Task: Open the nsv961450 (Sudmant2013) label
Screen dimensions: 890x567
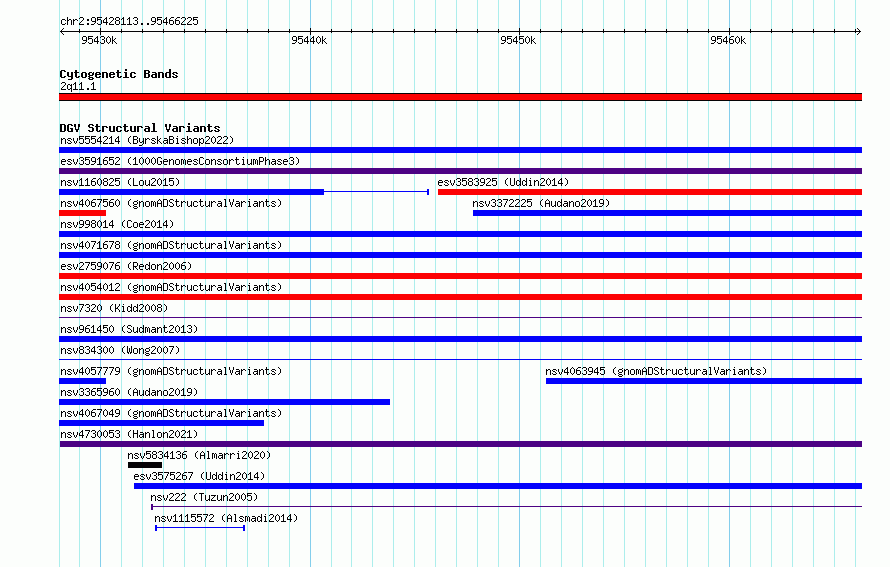Action: point(129,329)
